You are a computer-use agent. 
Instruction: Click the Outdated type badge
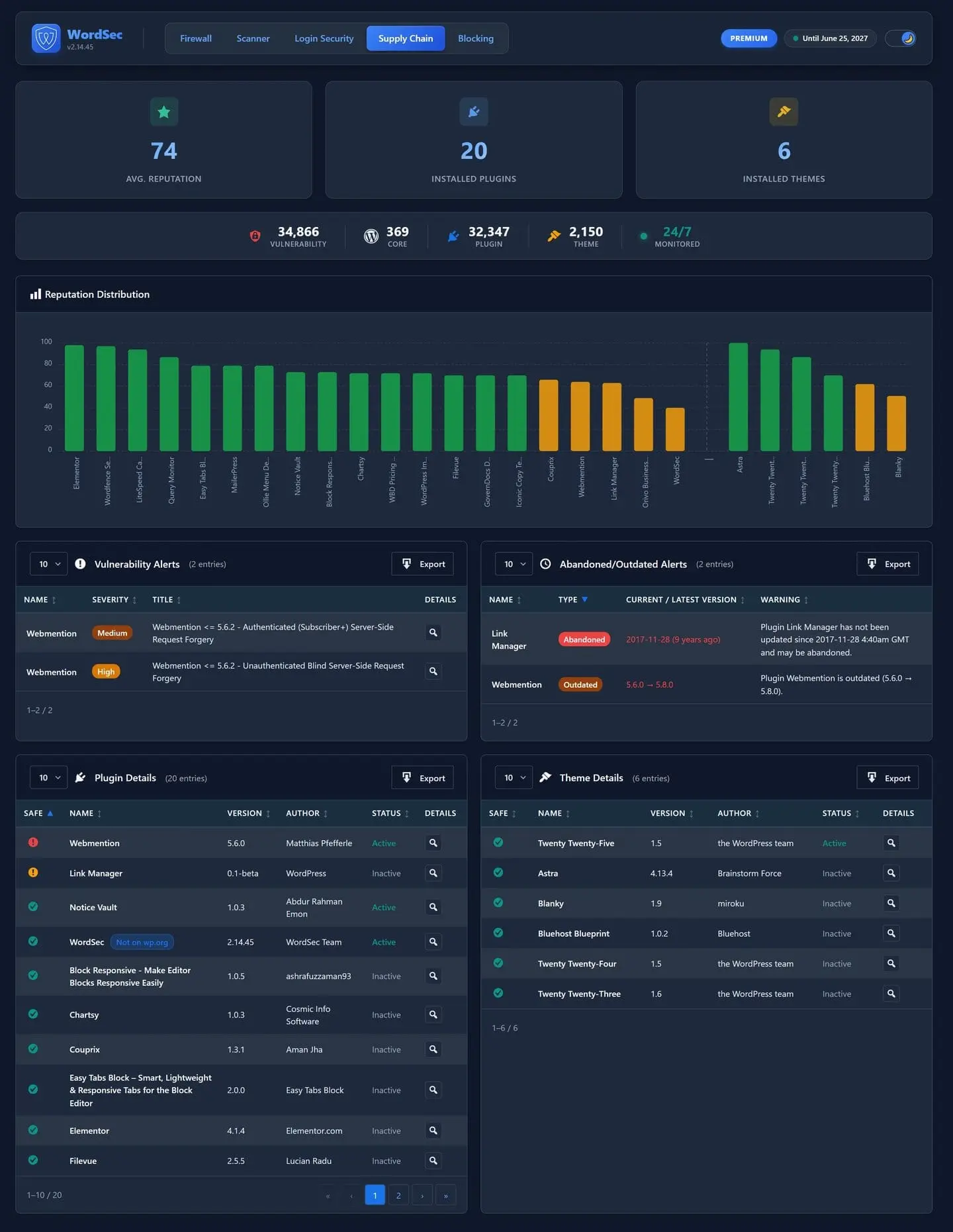[580, 685]
